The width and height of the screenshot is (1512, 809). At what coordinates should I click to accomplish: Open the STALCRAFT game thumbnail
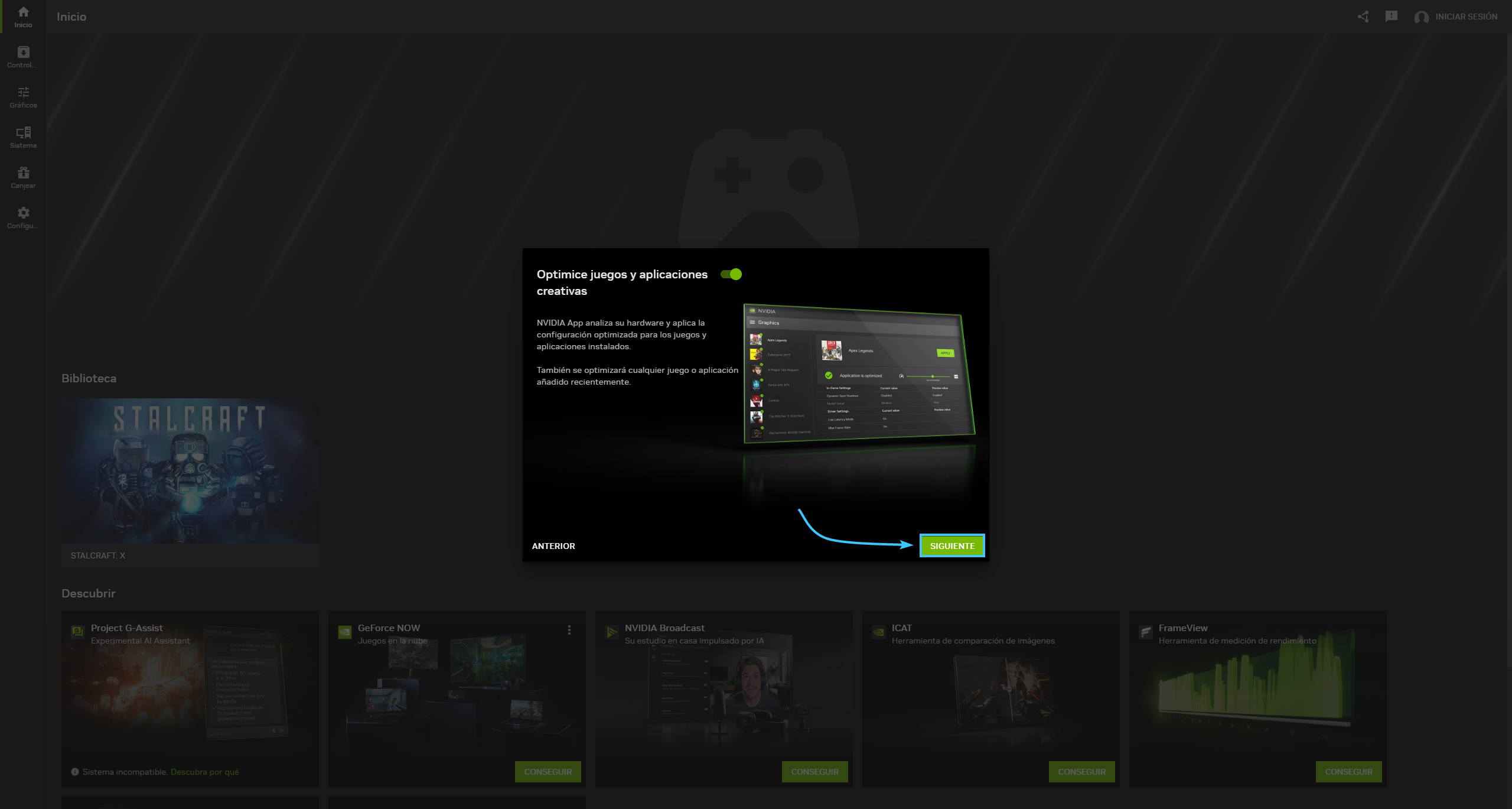coord(190,471)
